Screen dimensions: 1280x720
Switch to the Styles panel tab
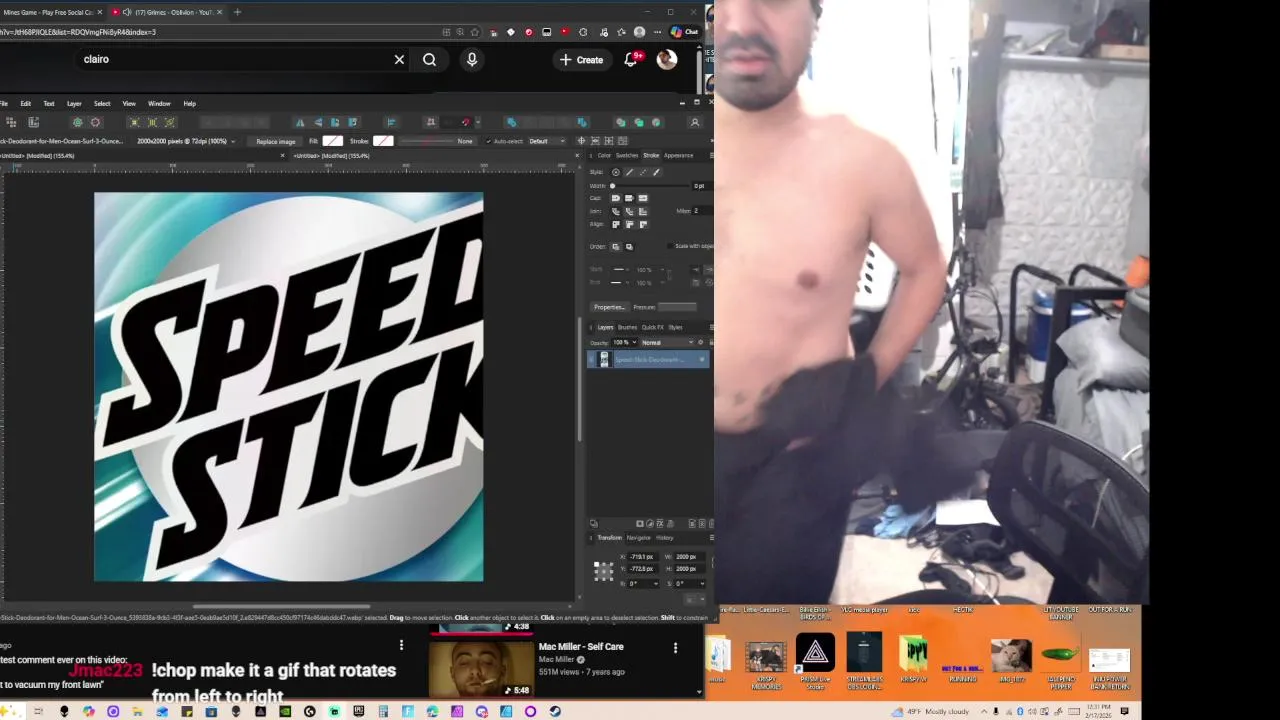tap(675, 327)
